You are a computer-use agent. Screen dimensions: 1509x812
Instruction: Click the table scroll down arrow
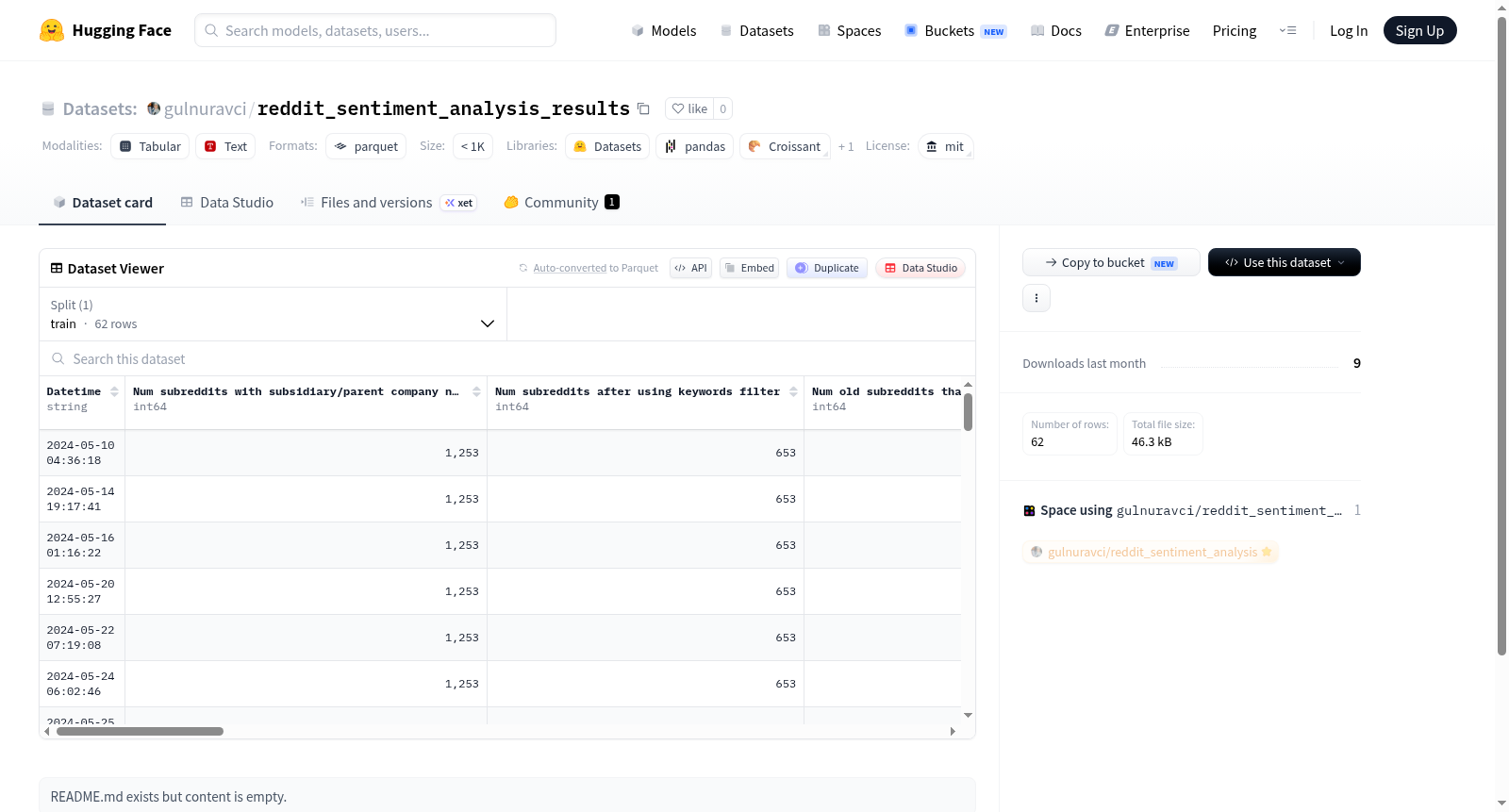[x=968, y=716]
